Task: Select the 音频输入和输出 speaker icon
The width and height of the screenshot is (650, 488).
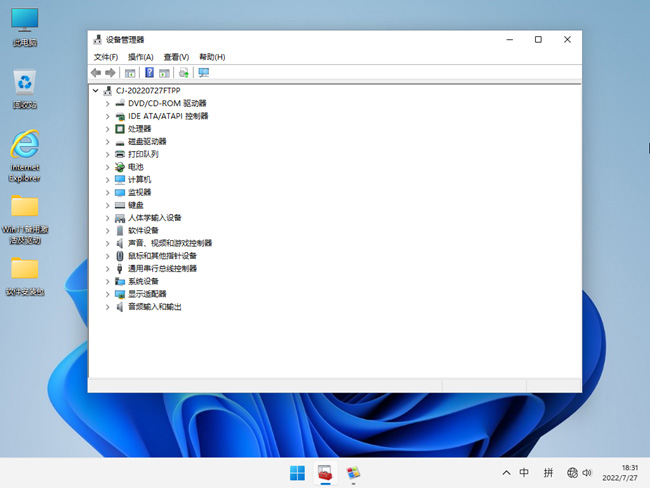Action: (120, 307)
